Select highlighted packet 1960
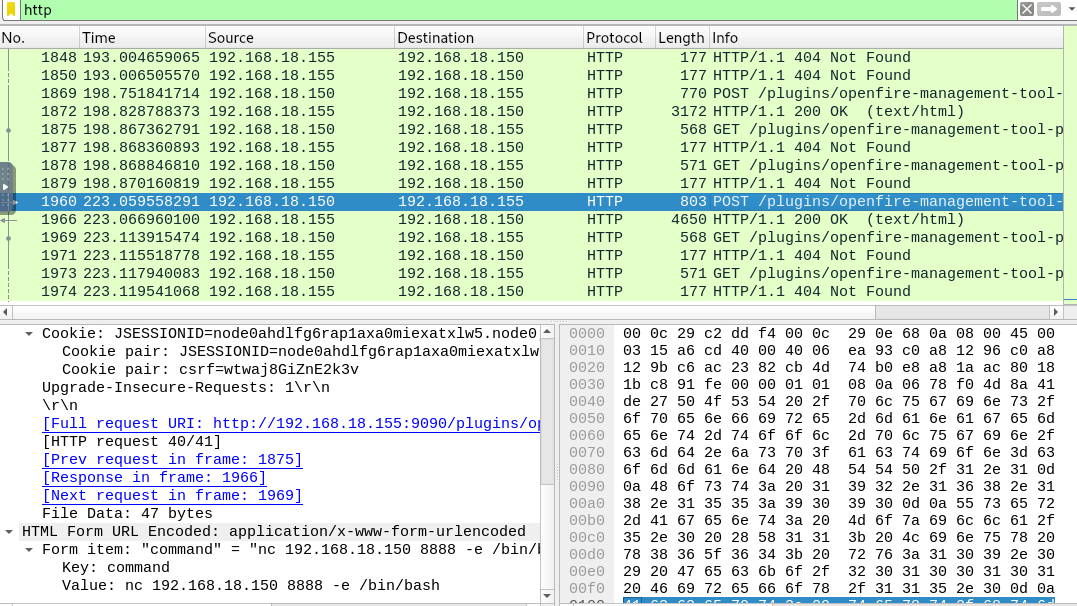This screenshot has height=606, width=1077. click(532, 201)
